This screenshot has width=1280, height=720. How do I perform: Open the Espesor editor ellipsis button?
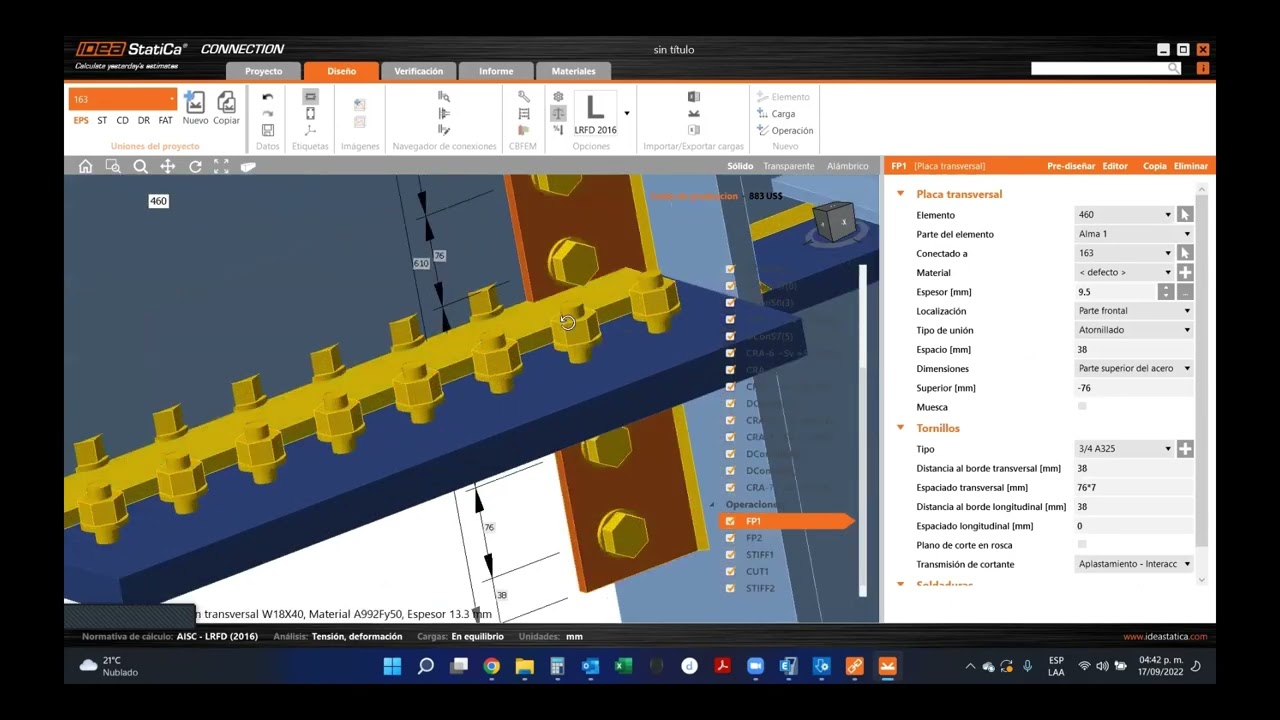coord(1185,292)
